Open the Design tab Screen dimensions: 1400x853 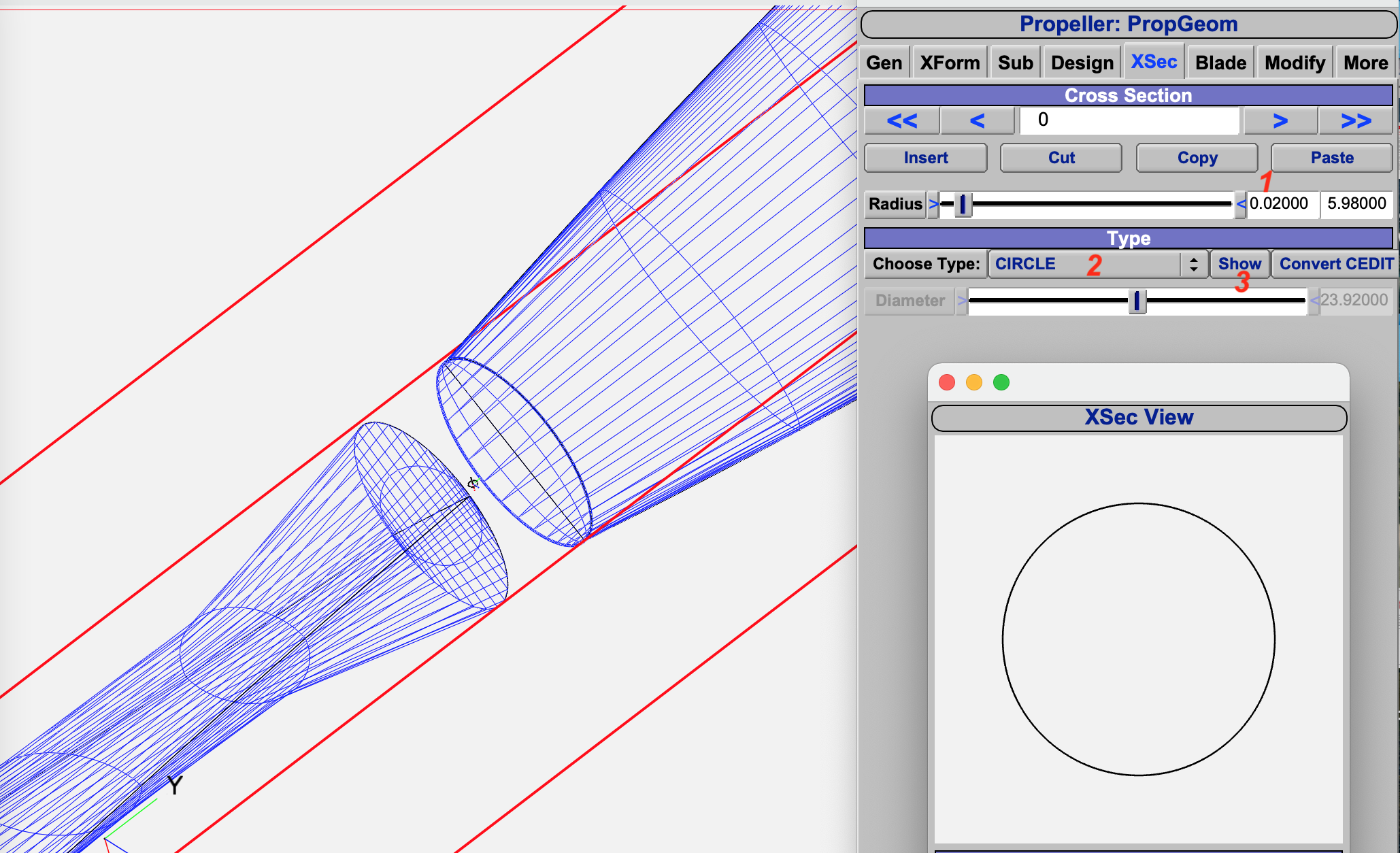pos(1082,63)
